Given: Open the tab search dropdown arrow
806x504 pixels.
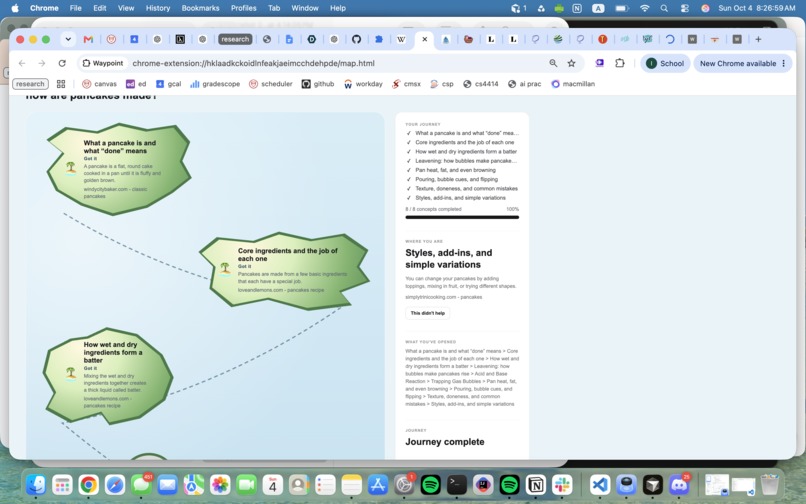Looking at the screenshot, I should click(x=68, y=39).
